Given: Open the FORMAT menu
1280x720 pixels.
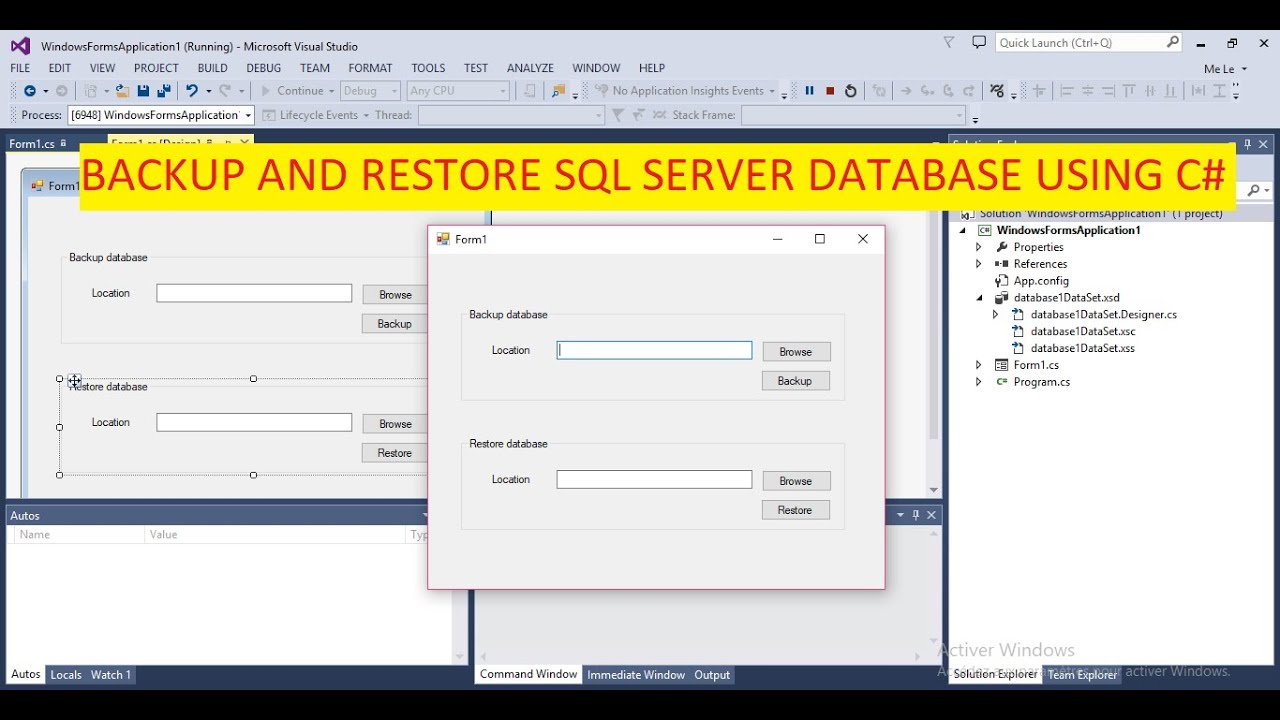Looking at the screenshot, I should pos(370,68).
